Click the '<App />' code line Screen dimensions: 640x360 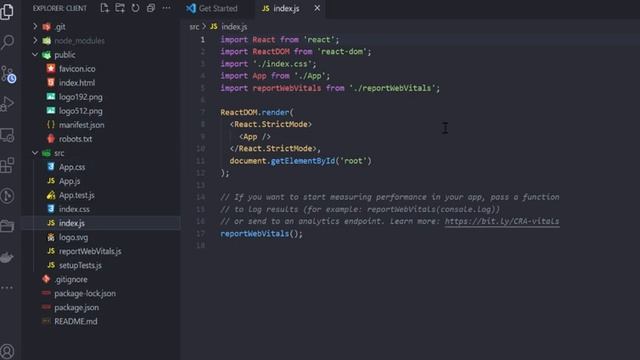tap(255, 137)
